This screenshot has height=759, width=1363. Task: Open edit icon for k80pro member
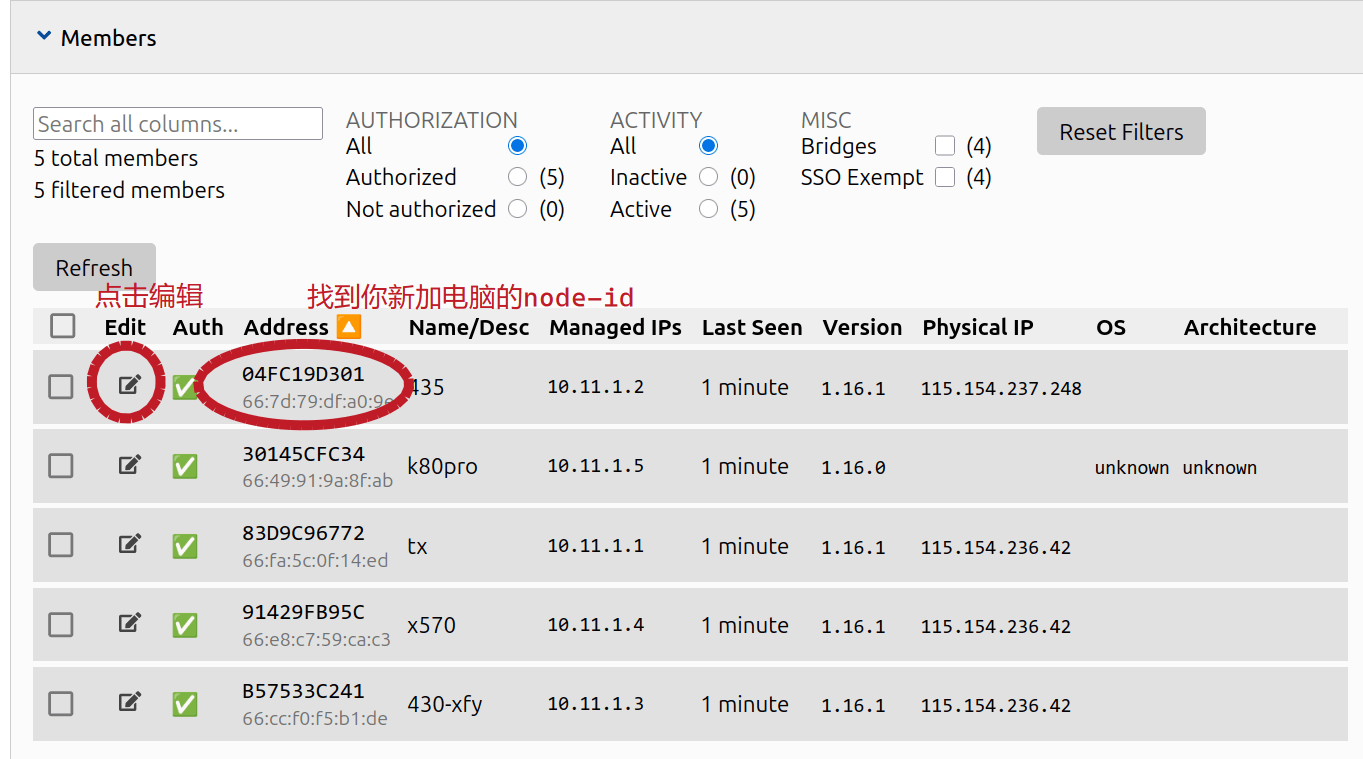(x=129, y=465)
